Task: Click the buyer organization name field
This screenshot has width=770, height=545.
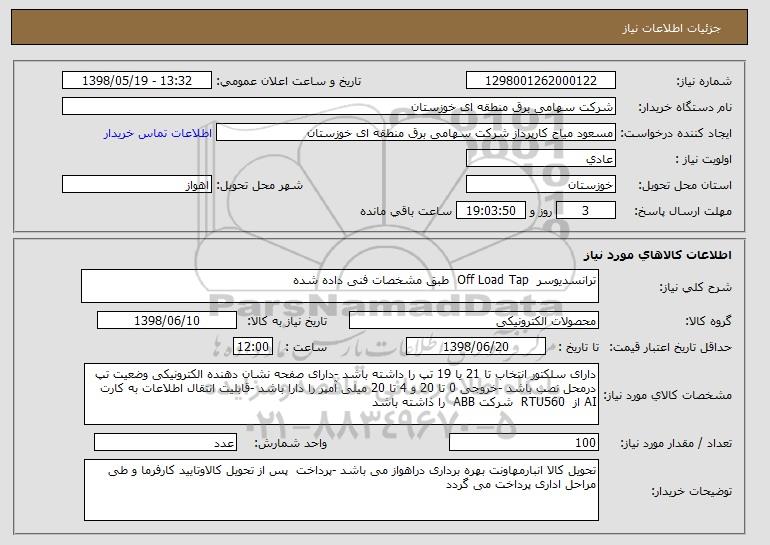Action: click(340, 107)
